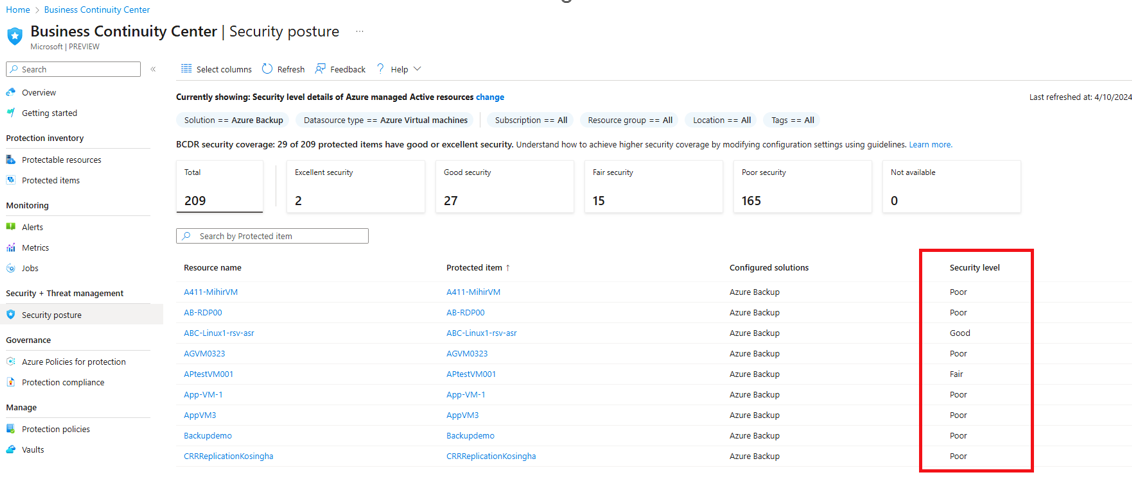This screenshot has width=1132, height=495.
Task: Select the Security posture shield icon
Action: [11, 315]
